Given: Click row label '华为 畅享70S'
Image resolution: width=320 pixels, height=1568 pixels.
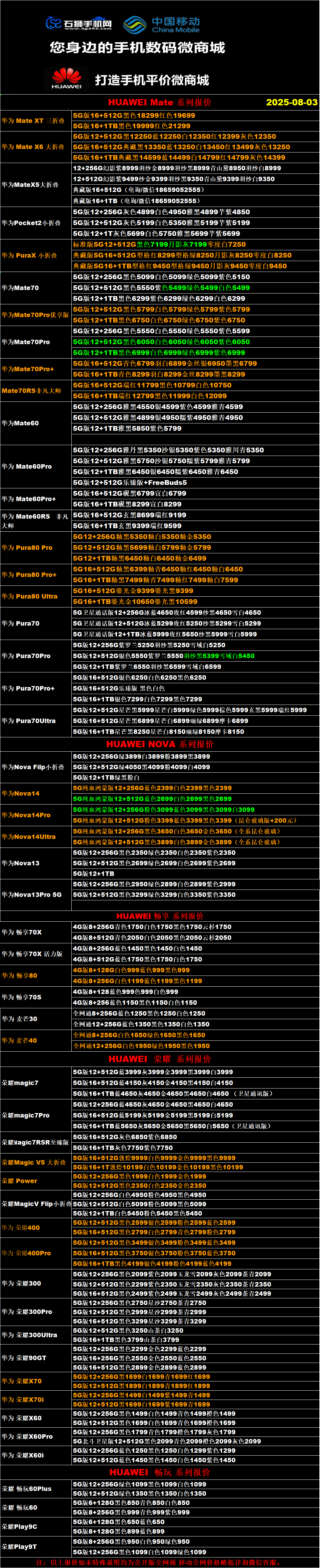Looking at the screenshot, I should point(21,997).
